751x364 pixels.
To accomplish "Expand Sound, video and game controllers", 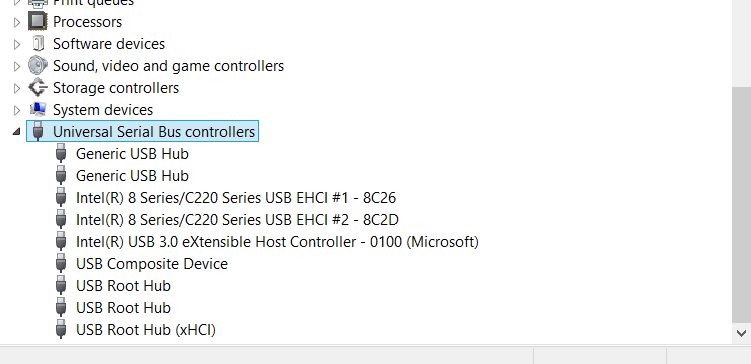I will (17, 66).
